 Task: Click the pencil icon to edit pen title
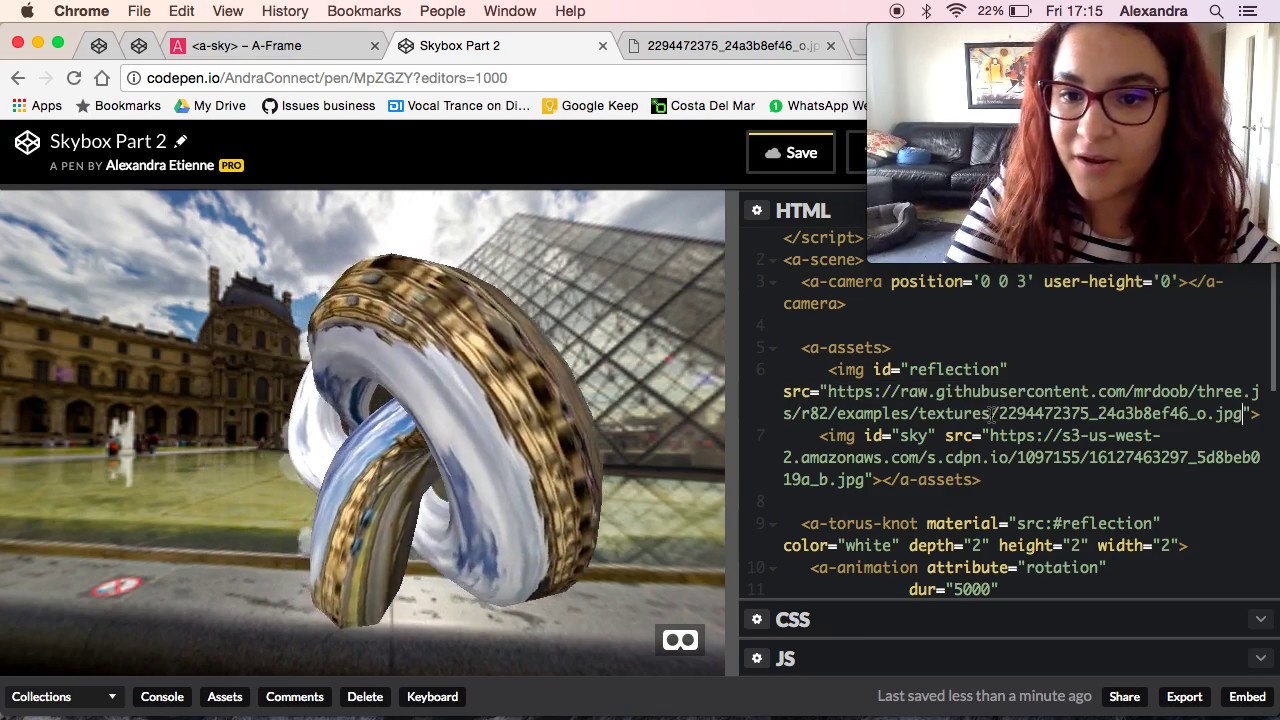coord(180,141)
